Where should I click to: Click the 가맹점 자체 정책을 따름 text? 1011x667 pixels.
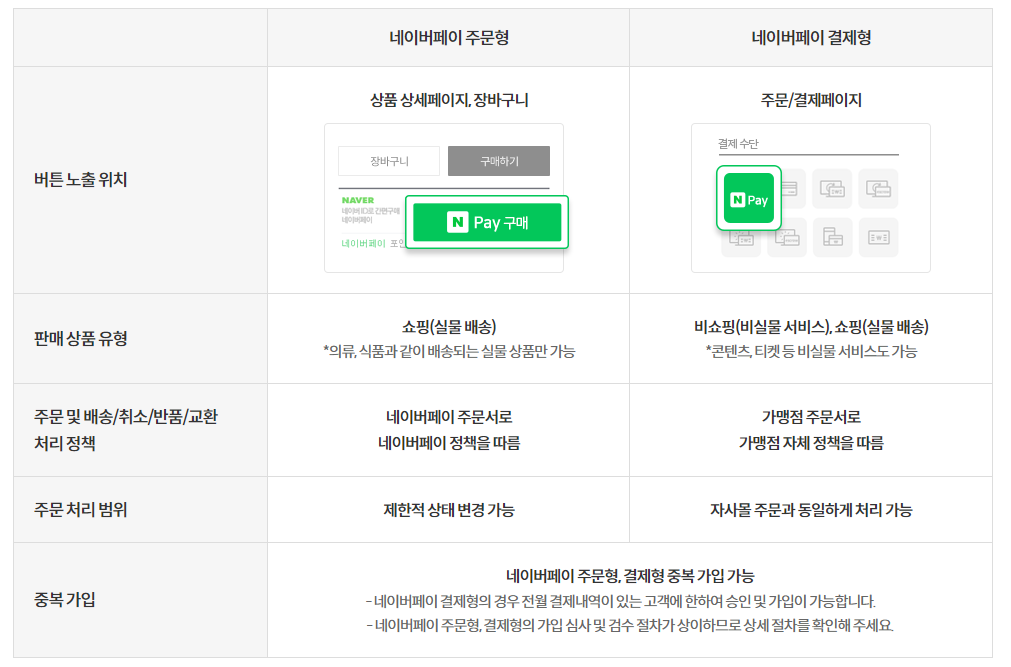coord(811,443)
